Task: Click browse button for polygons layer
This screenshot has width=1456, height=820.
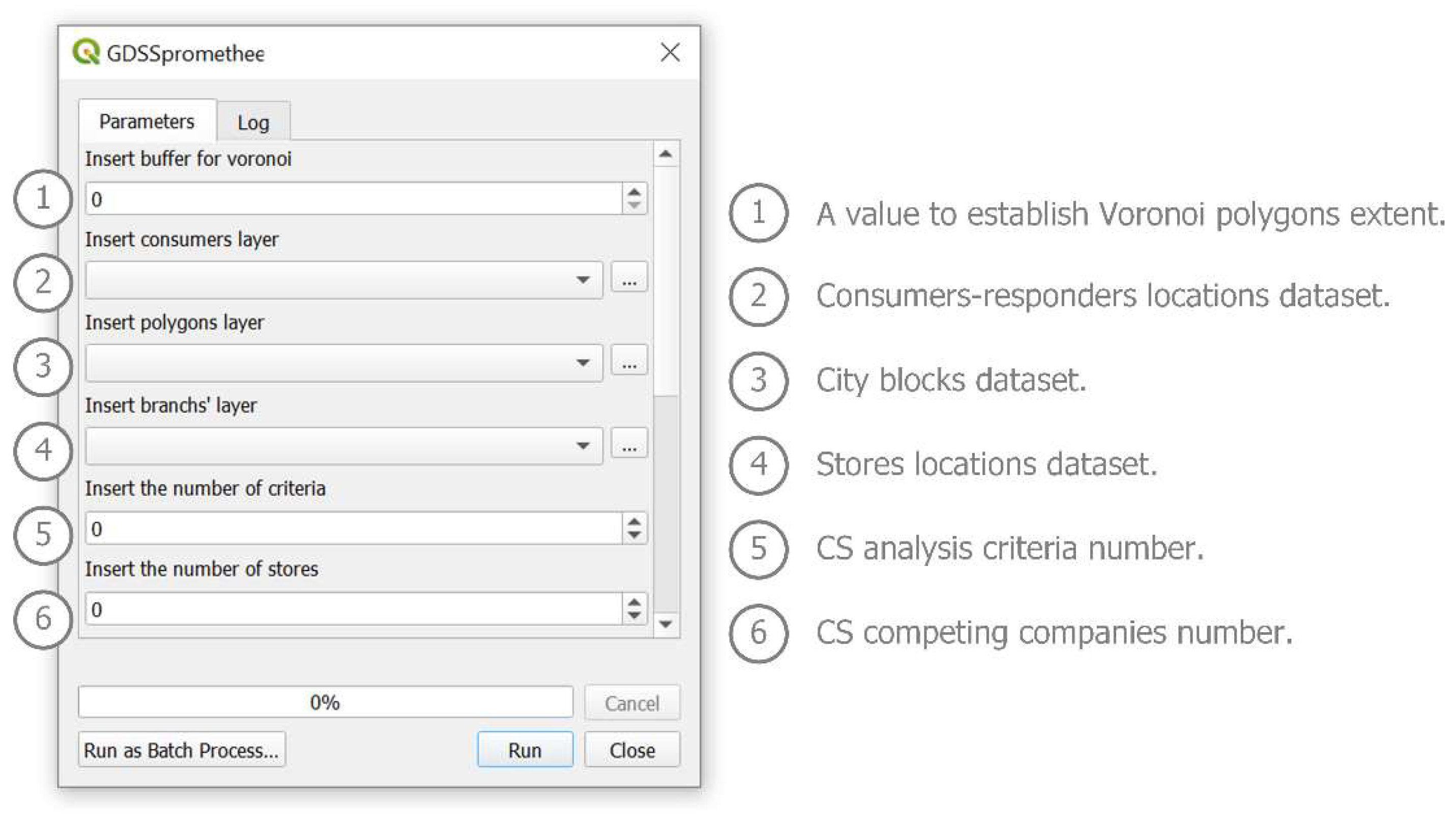Action: [x=628, y=362]
